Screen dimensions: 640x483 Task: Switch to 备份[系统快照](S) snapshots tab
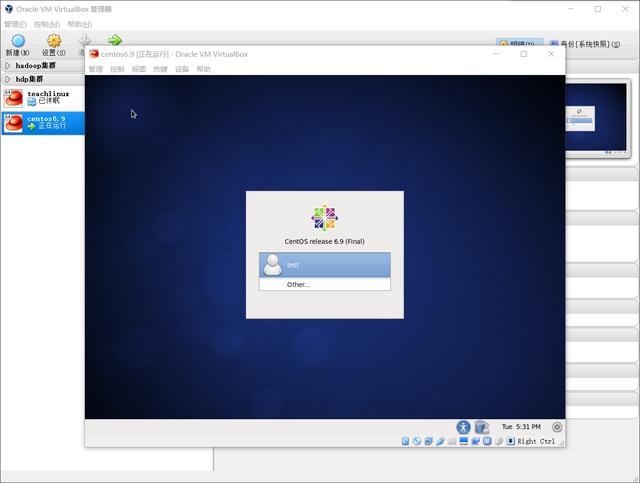[x=585, y=44]
